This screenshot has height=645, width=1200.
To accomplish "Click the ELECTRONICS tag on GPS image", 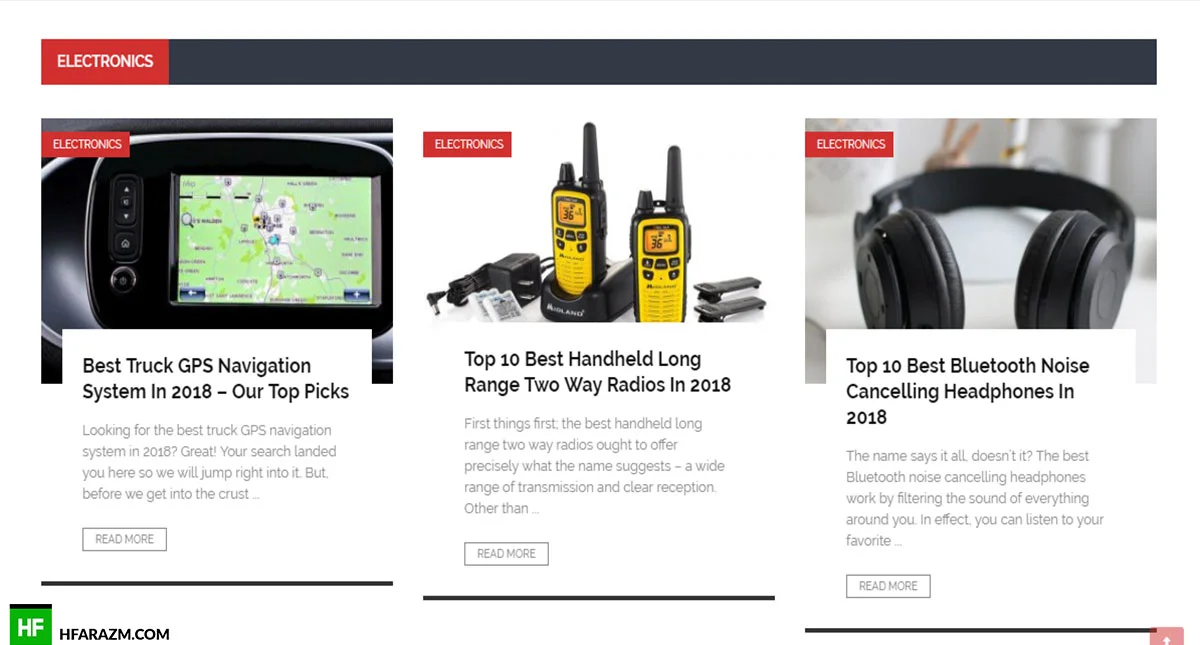I will (87, 144).
